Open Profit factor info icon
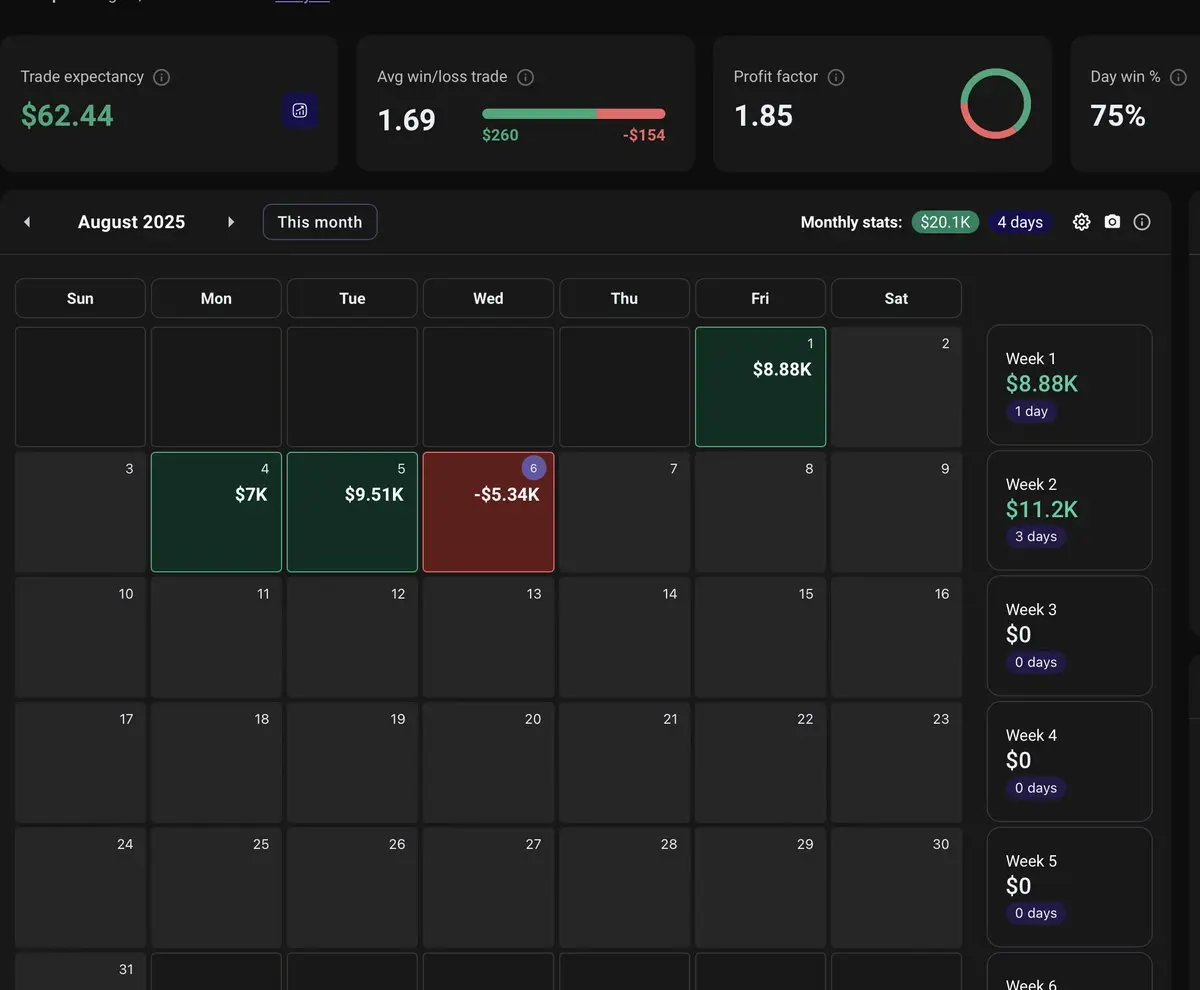This screenshot has width=1200, height=990. click(x=836, y=77)
